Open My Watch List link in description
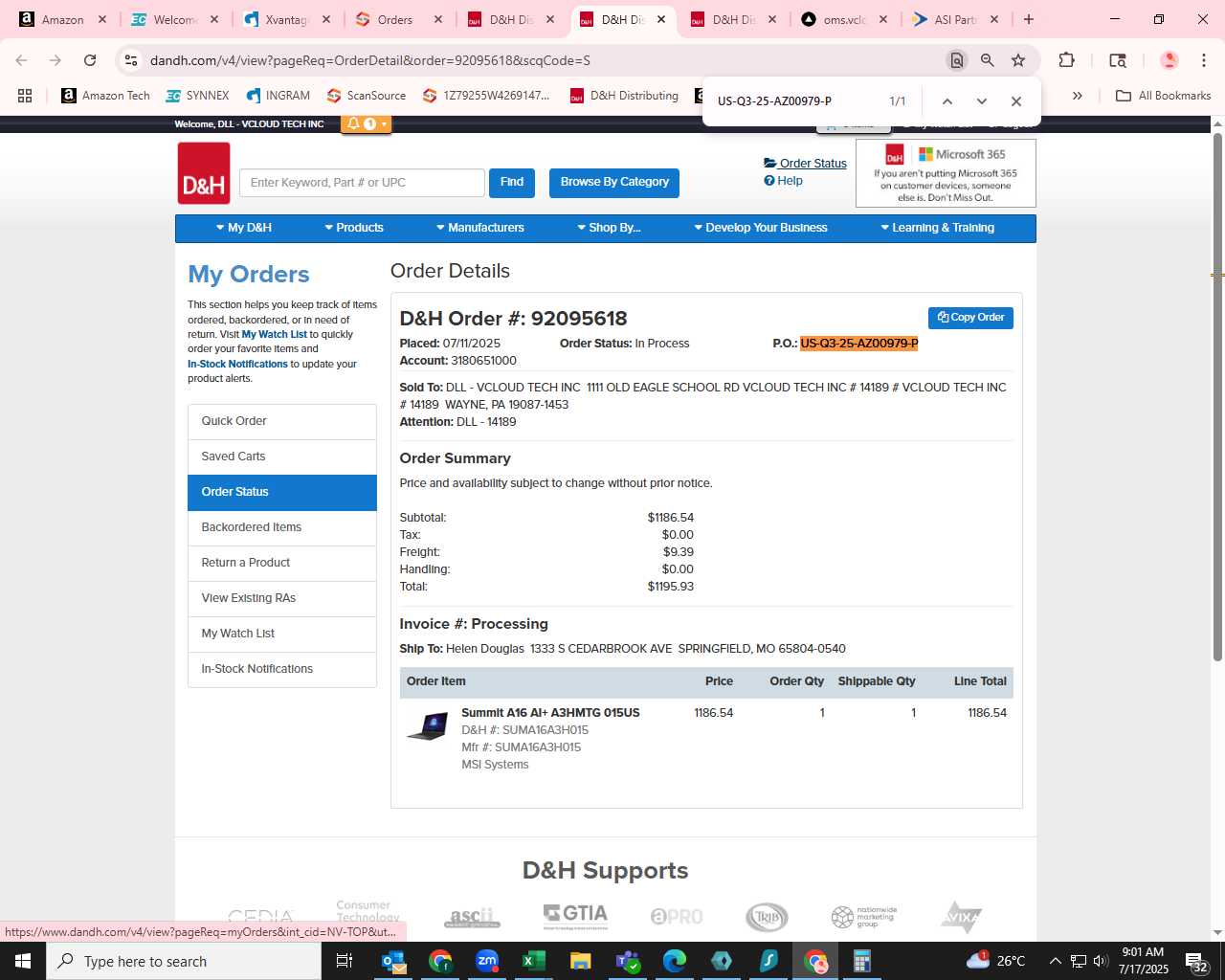 pyautogui.click(x=274, y=335)
